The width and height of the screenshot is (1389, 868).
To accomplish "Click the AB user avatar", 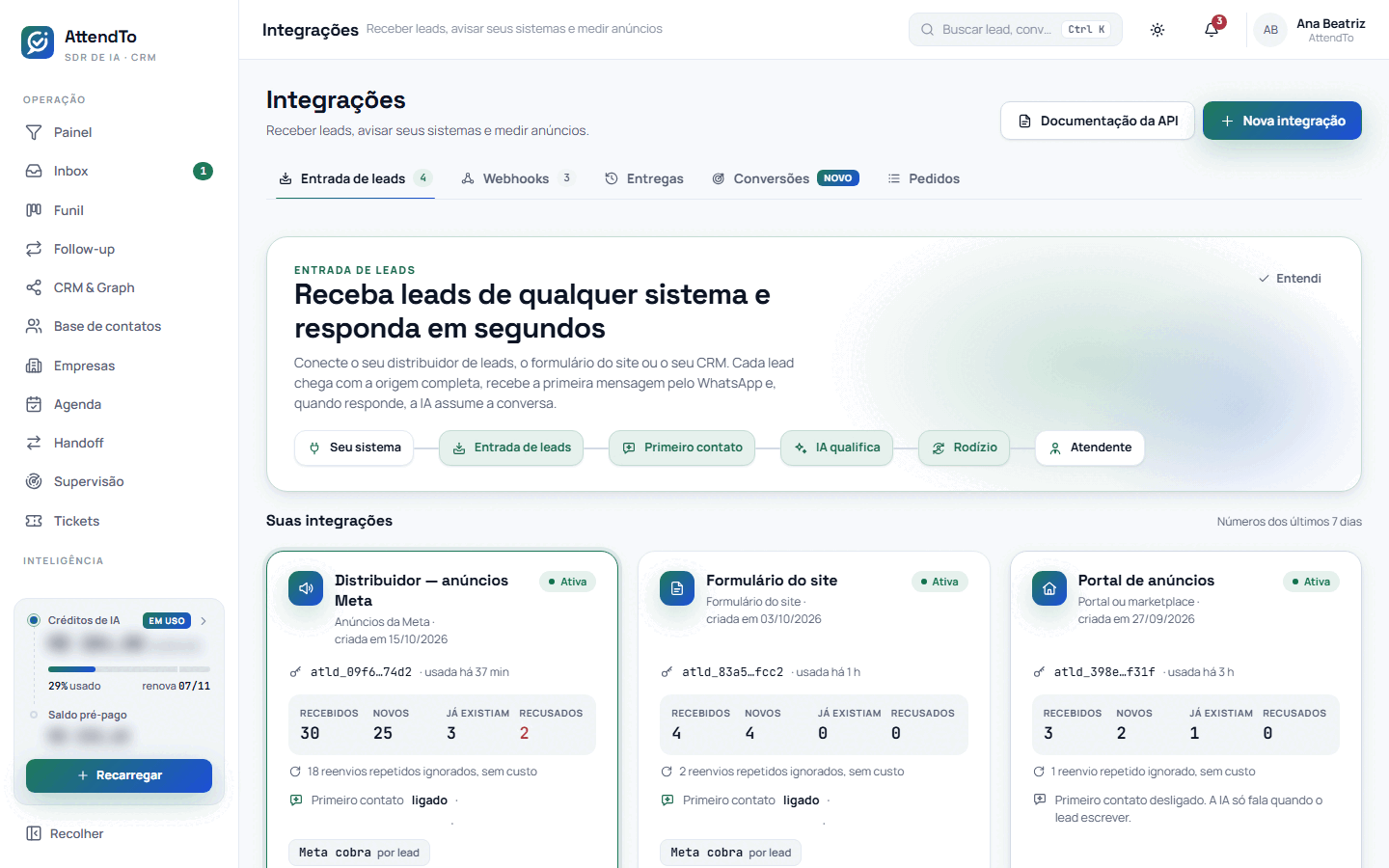I will 1270,30.
